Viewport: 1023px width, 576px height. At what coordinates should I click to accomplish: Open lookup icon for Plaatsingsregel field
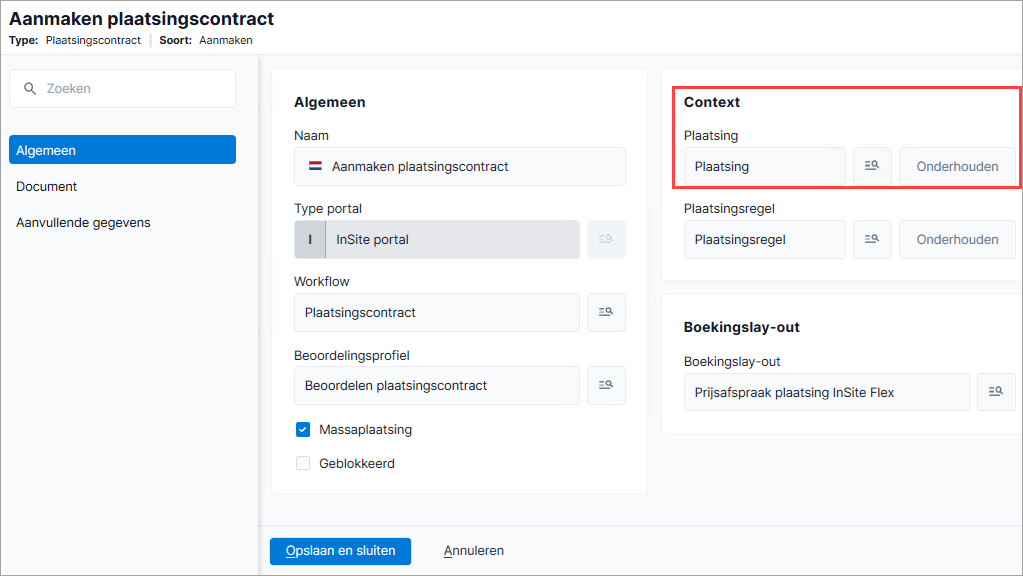click(x=872, y=239)
